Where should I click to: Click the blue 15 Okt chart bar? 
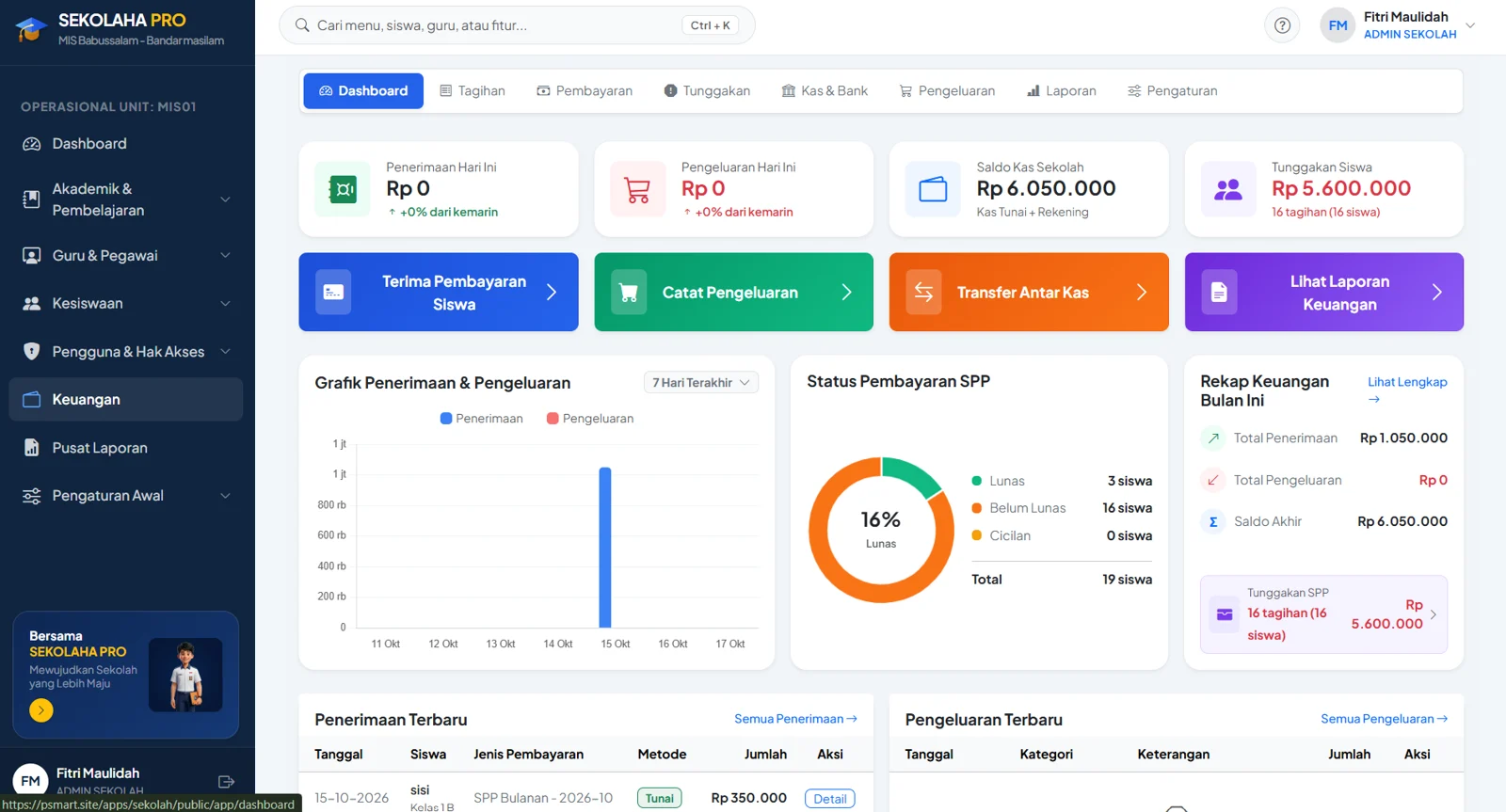(605, 548)
